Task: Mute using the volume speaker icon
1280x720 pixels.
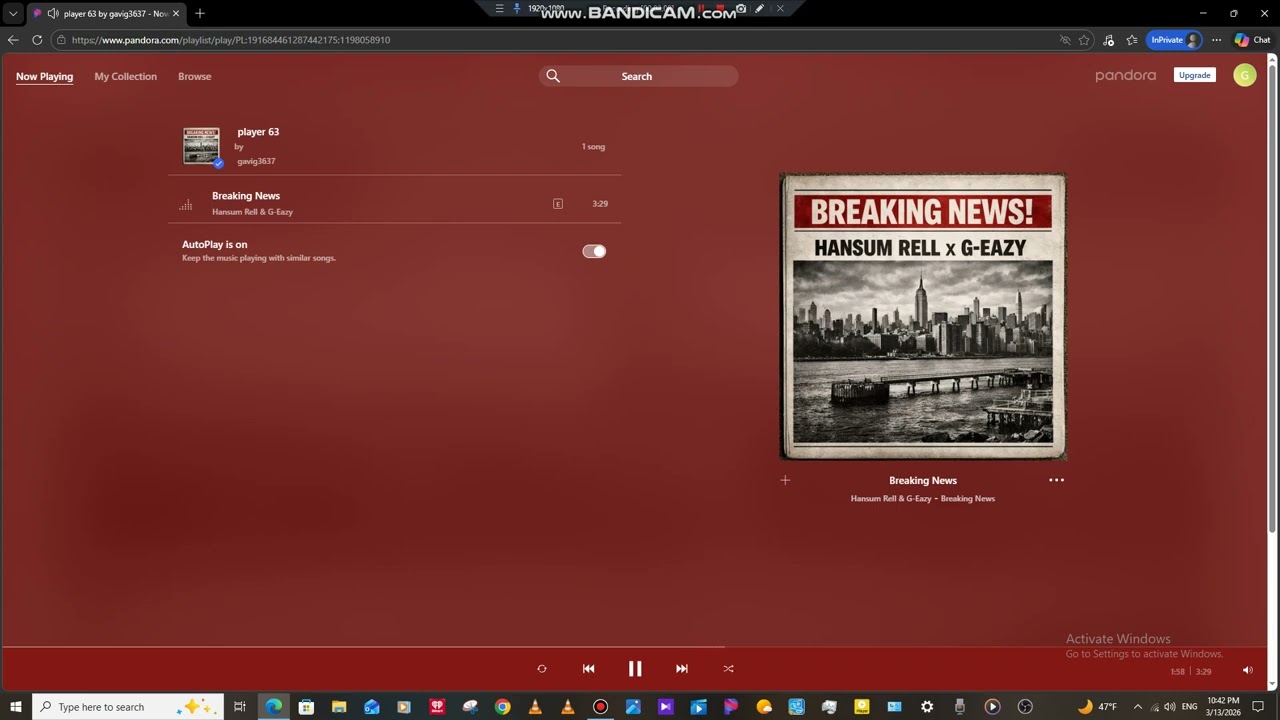Action: (x=1247, y=670)
